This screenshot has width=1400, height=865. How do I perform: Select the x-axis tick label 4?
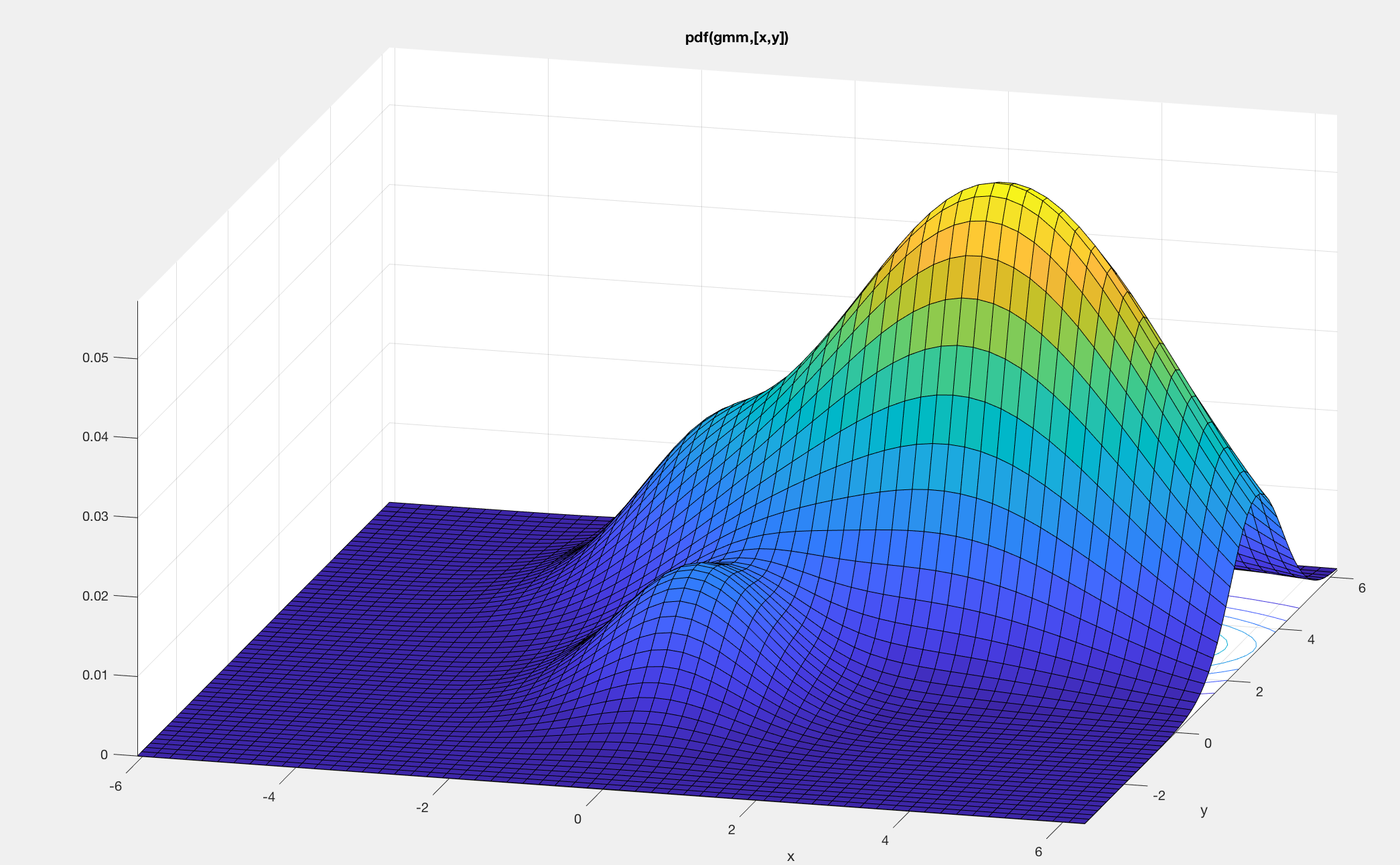click(885, 840)
